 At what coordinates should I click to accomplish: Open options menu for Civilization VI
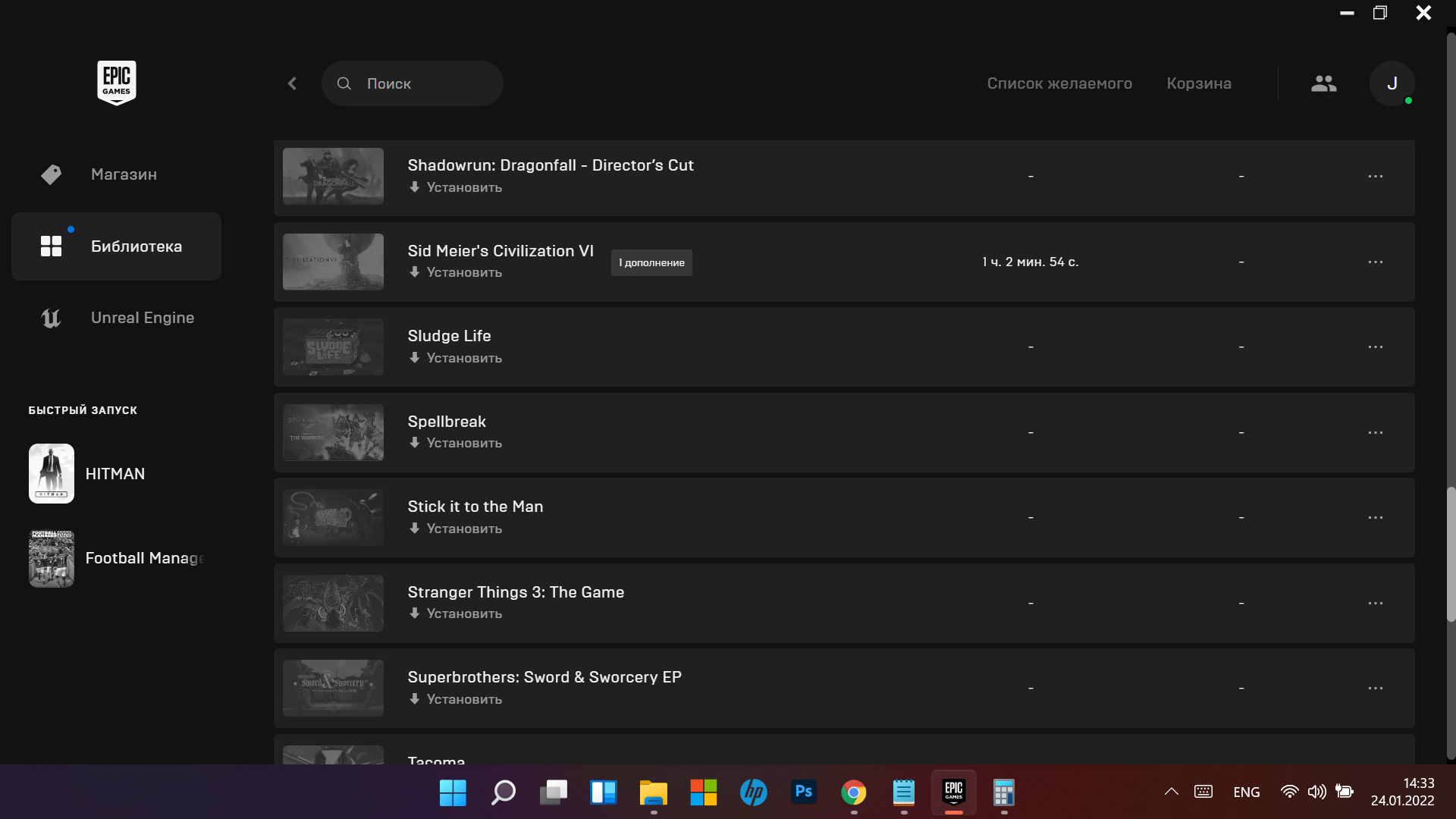(x=1375, y=262)
